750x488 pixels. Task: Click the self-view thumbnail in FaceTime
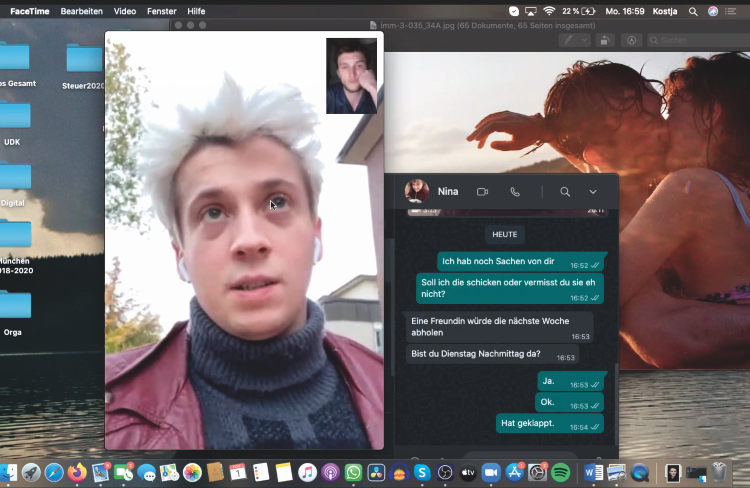[x=351, y=76]
